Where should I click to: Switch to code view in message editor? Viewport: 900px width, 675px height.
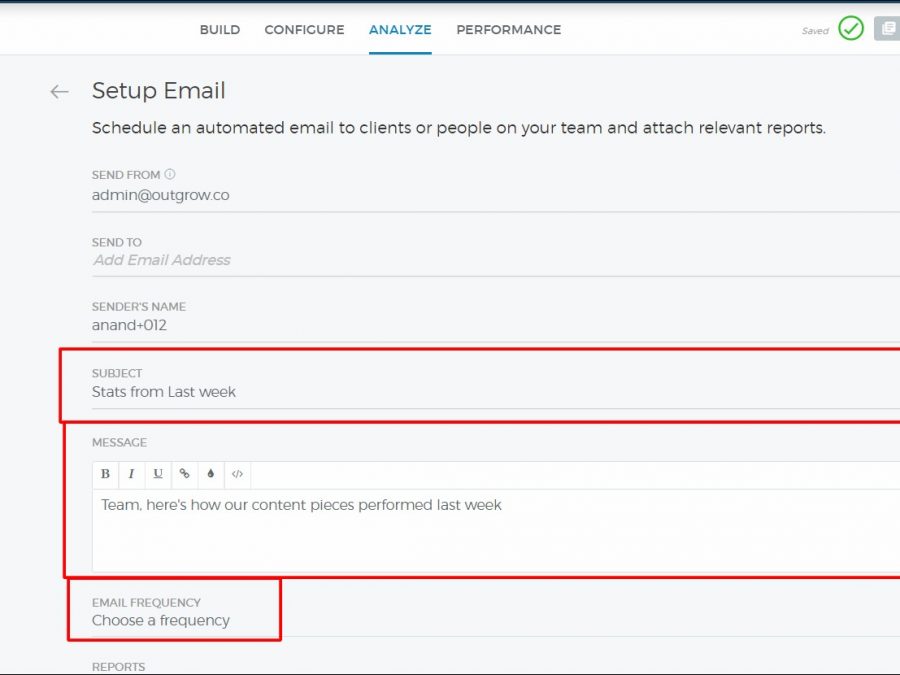point(237,474)
